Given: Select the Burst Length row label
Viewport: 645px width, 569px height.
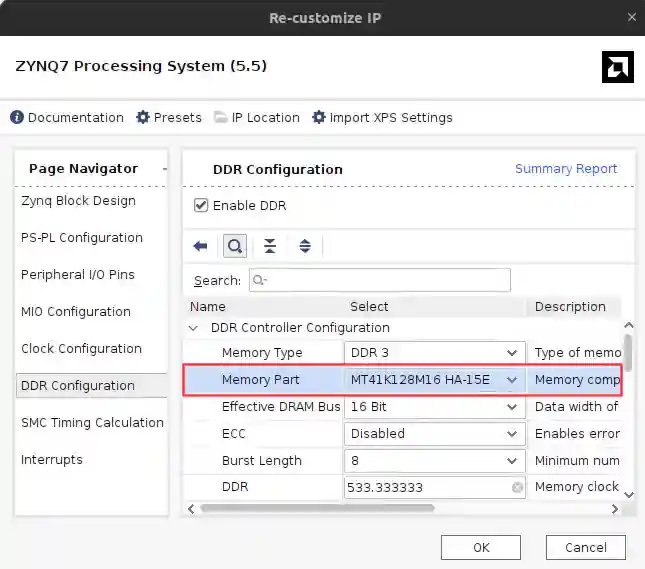Looking at the screenshot, I should tap(262, 460).
